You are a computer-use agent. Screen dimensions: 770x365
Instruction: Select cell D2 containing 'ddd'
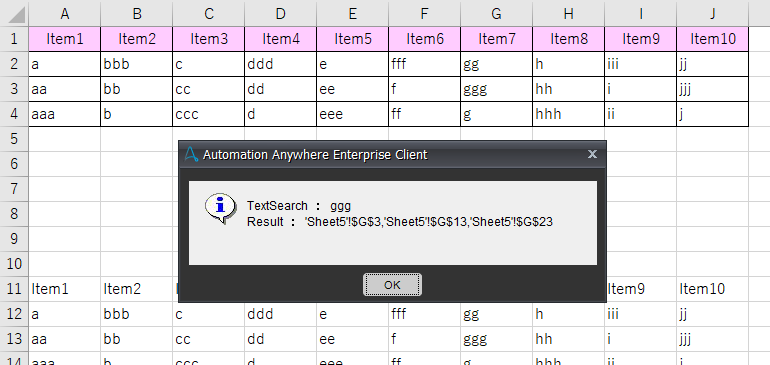280,64
